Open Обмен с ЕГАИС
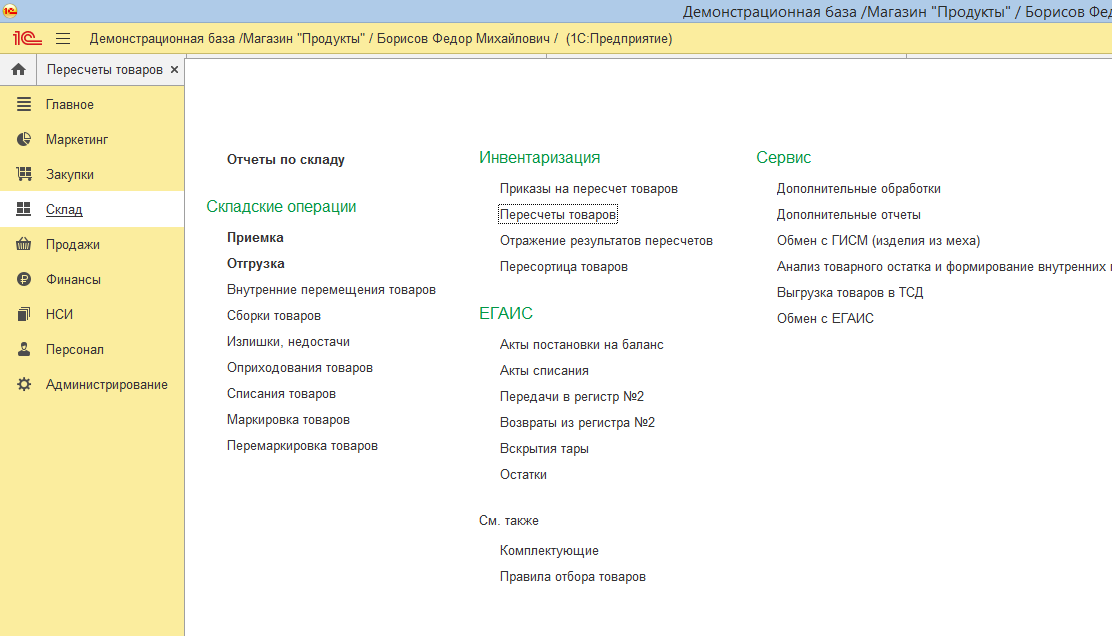 [x=825, y=319]
